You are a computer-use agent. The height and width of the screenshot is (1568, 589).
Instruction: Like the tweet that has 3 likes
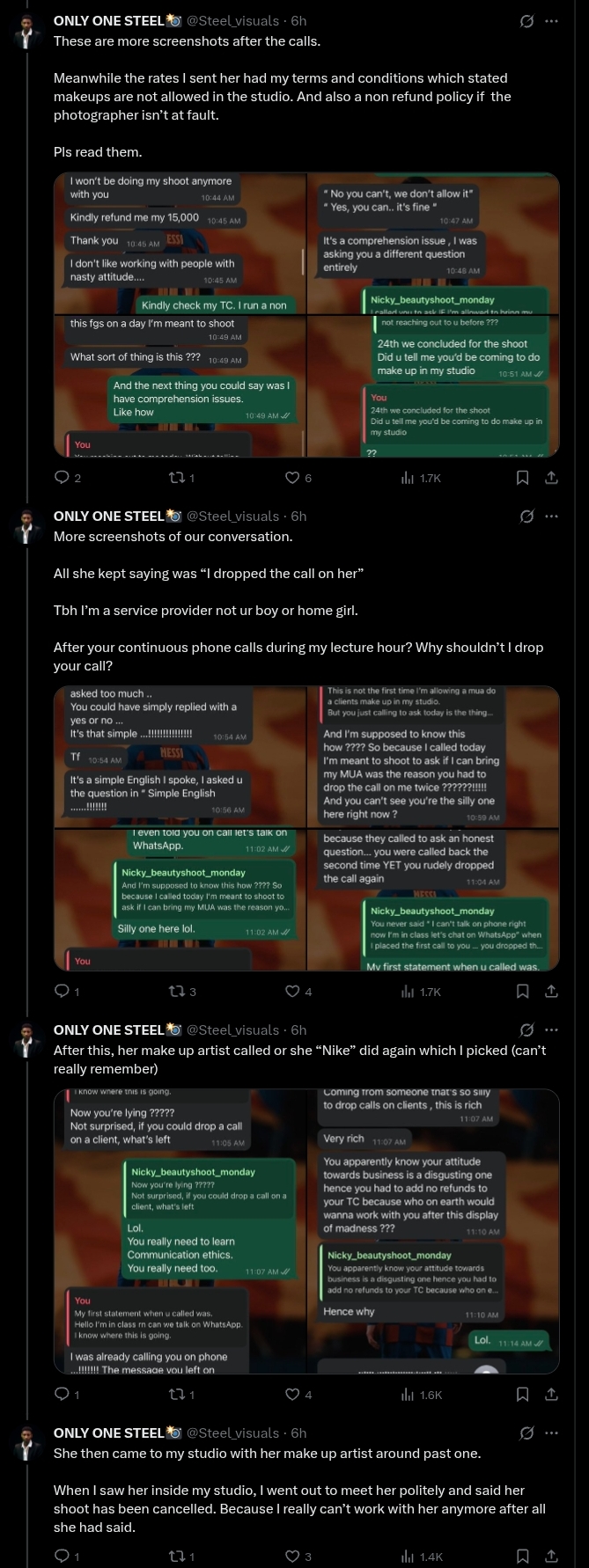292,1557
